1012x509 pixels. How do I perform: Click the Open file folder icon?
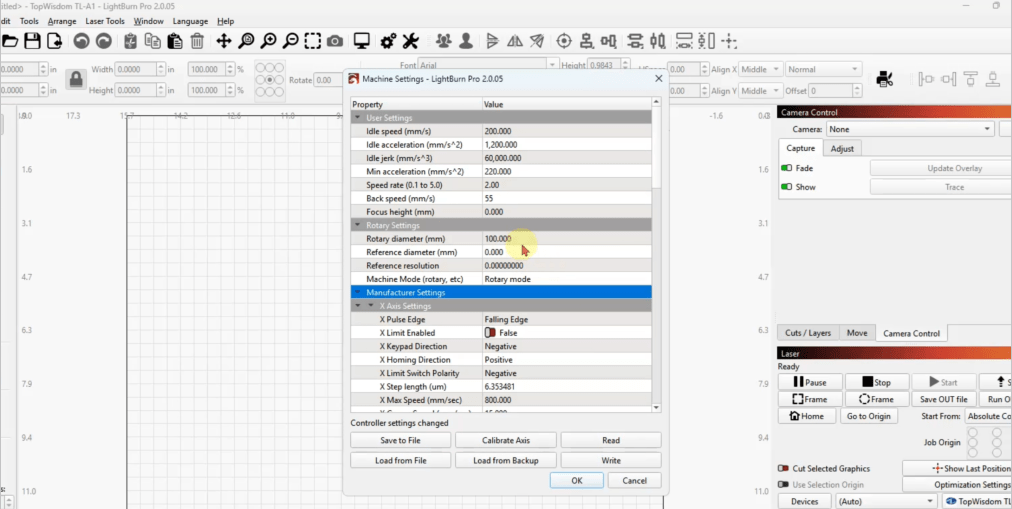10,41
